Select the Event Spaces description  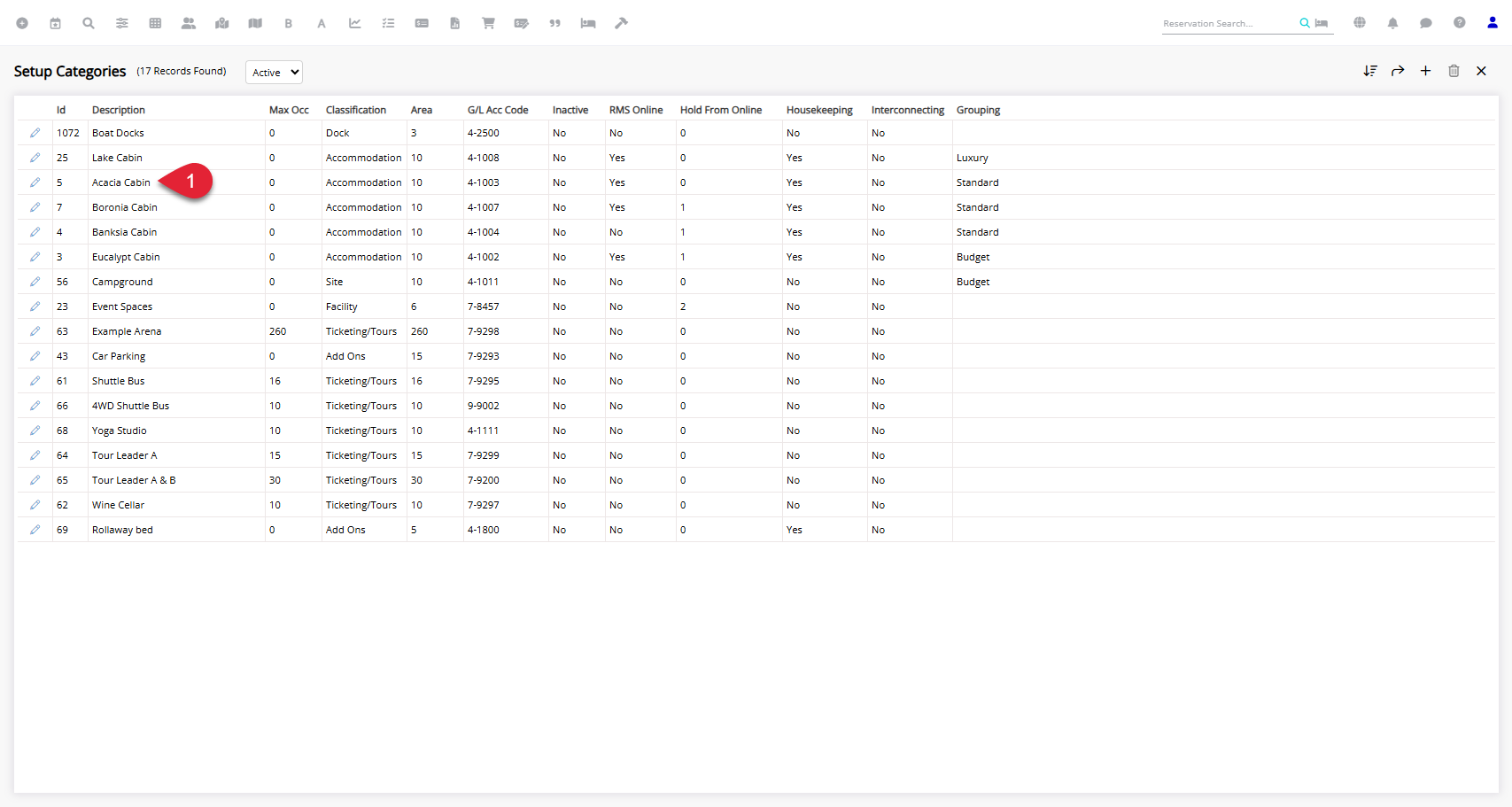tap(122, 307)
